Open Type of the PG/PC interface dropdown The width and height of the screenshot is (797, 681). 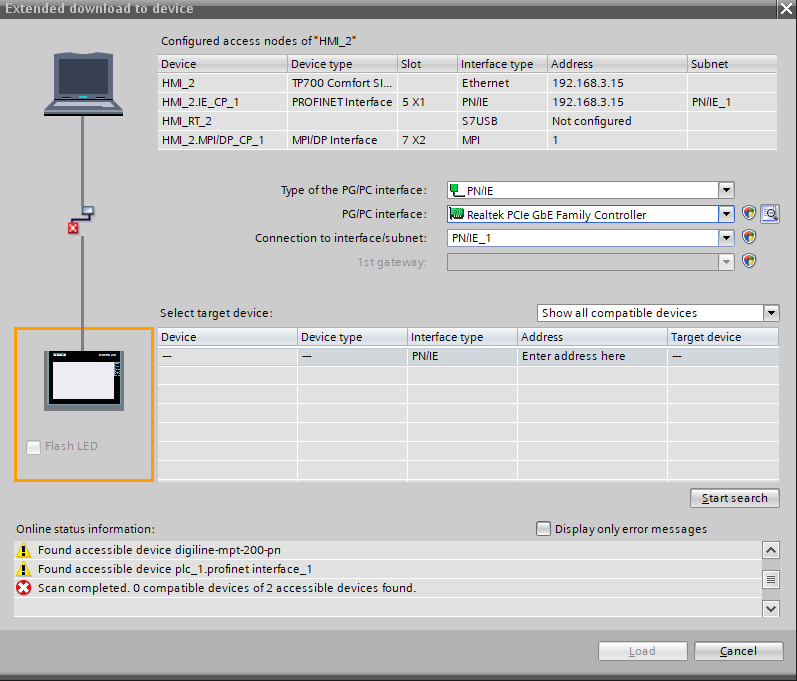[726, 191]
